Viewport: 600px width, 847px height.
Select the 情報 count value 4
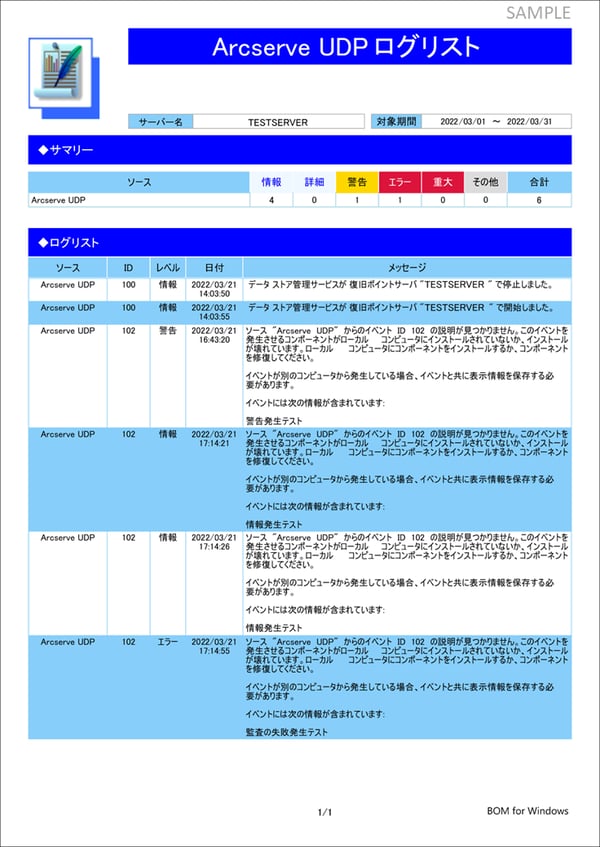pos(271,200)
